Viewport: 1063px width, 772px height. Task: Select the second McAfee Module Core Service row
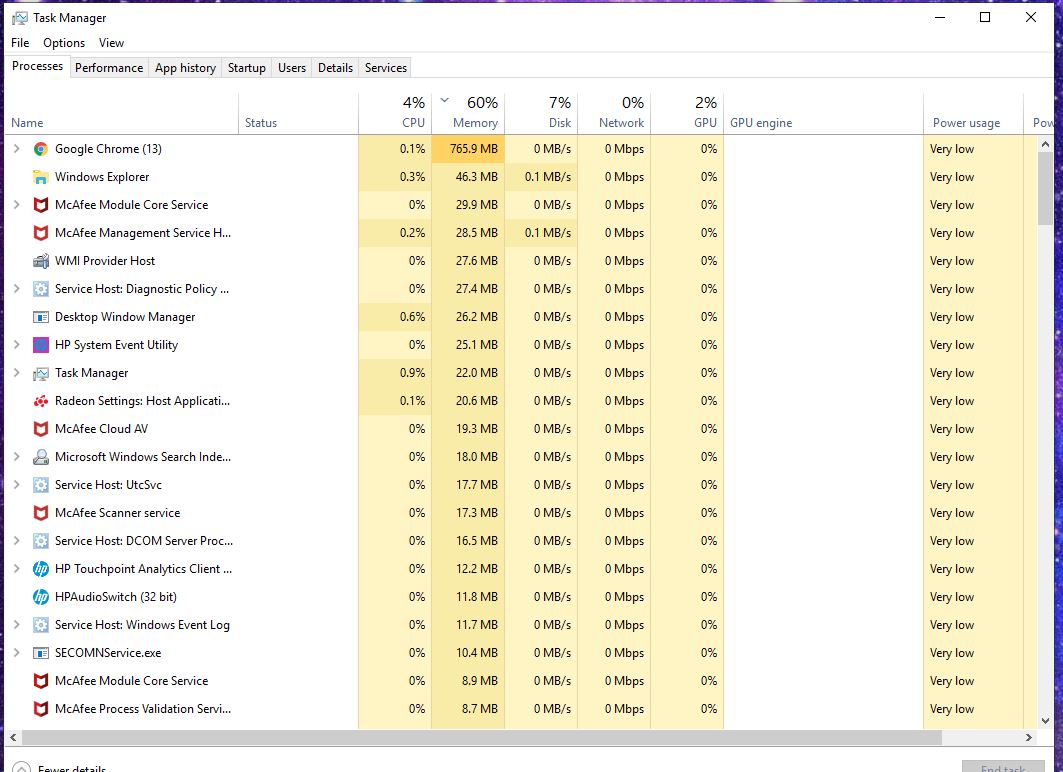[x=521, y=681]
